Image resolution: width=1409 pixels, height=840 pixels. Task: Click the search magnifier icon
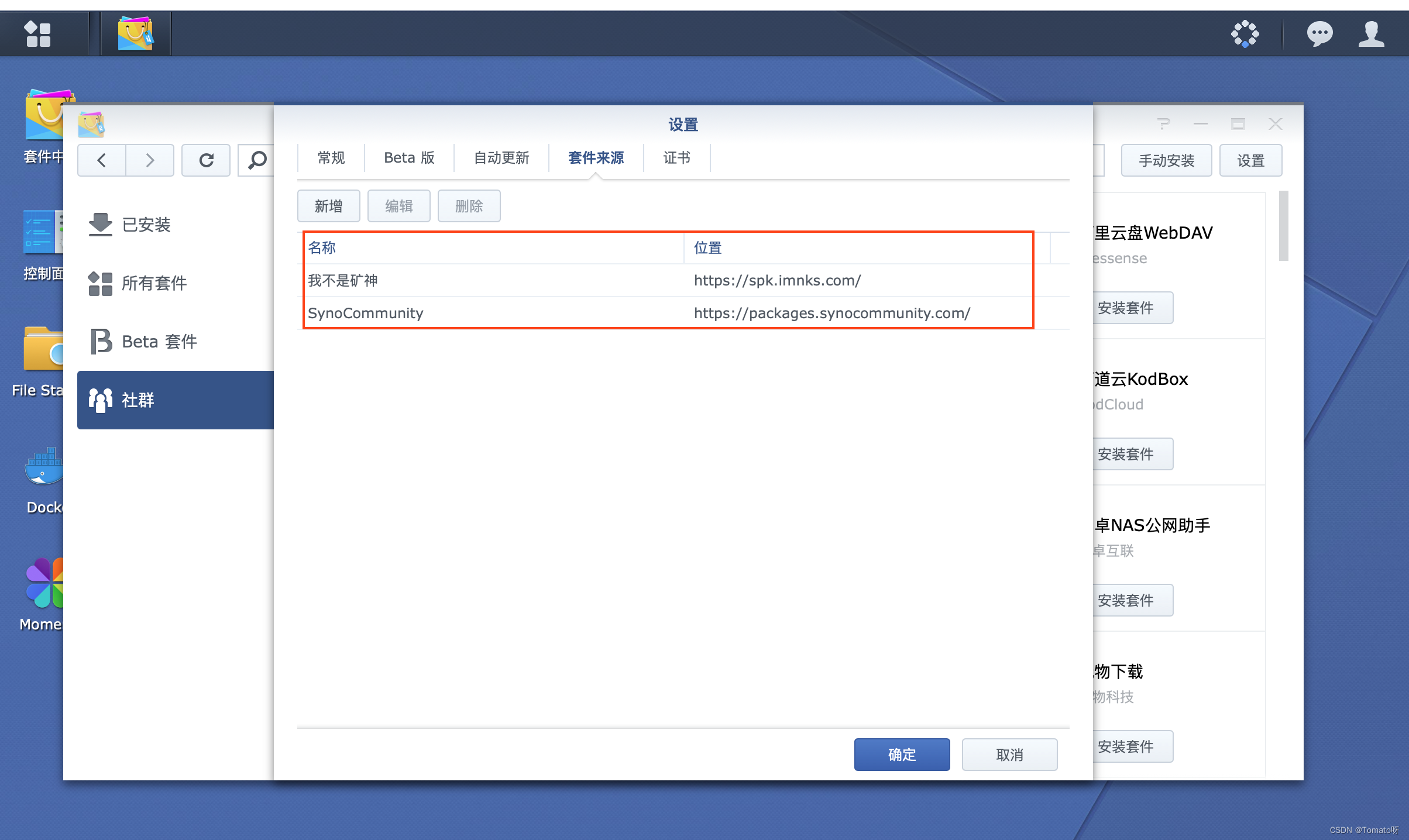coord(256,160)
